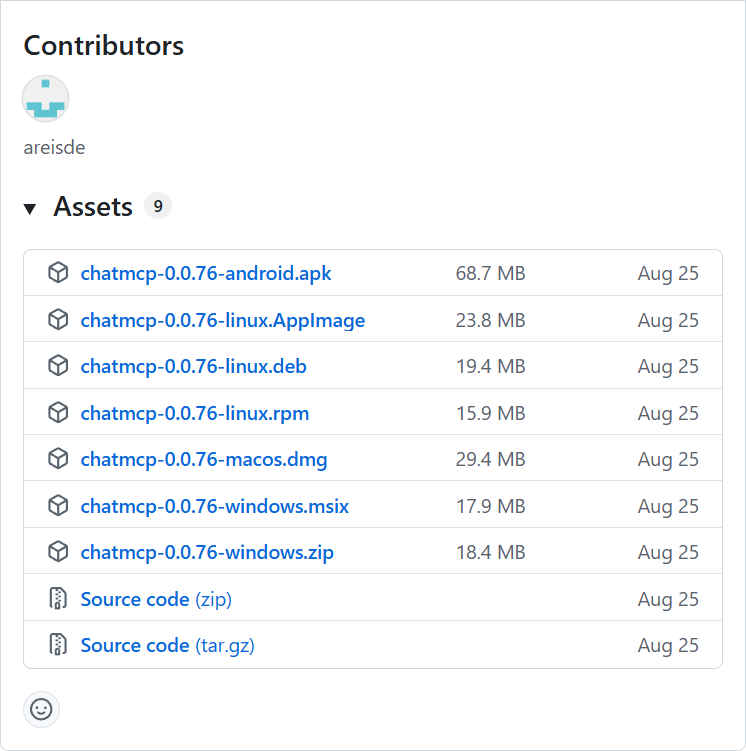Download chatmcp-0.0.76-windows.msix
The width and height of the screenshot is (746, 751).
point(214,506)
